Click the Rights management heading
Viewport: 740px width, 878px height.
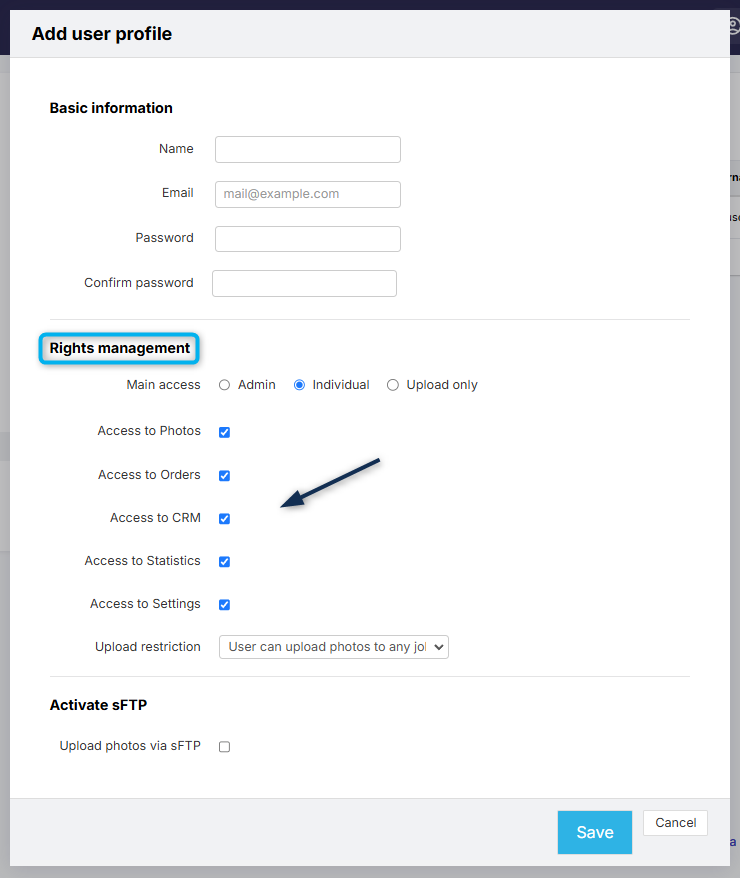[119, 348]
